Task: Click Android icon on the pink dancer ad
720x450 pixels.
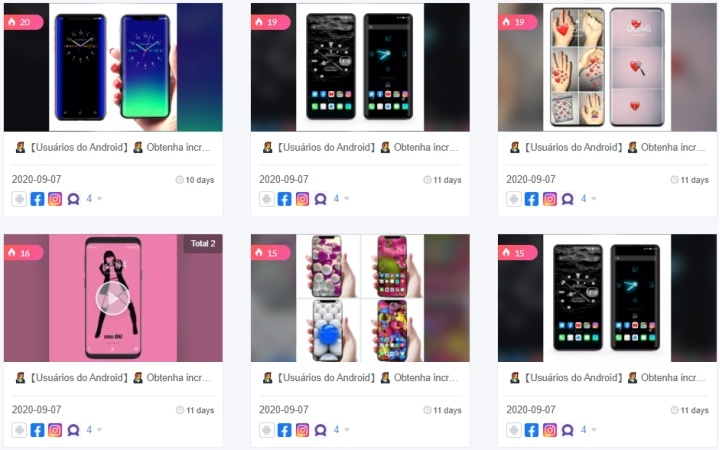Action: [19, 430]
